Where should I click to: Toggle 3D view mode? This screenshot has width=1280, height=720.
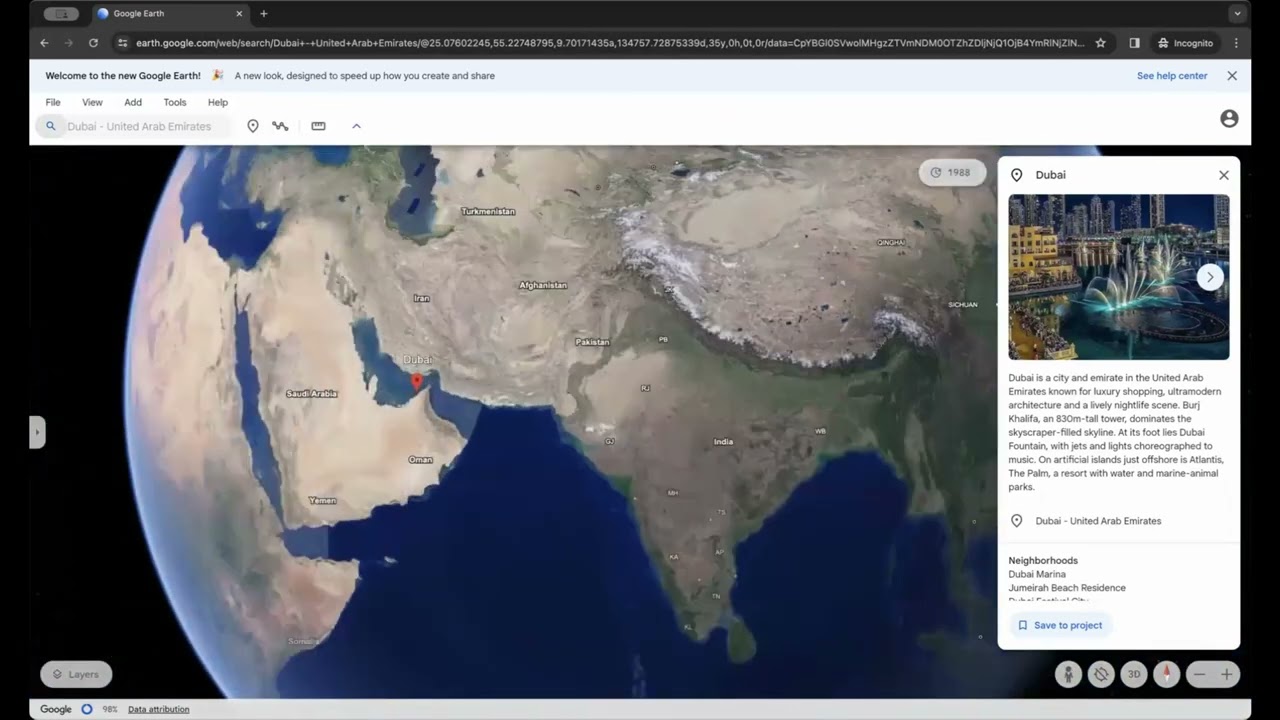tap(1134, 674)
